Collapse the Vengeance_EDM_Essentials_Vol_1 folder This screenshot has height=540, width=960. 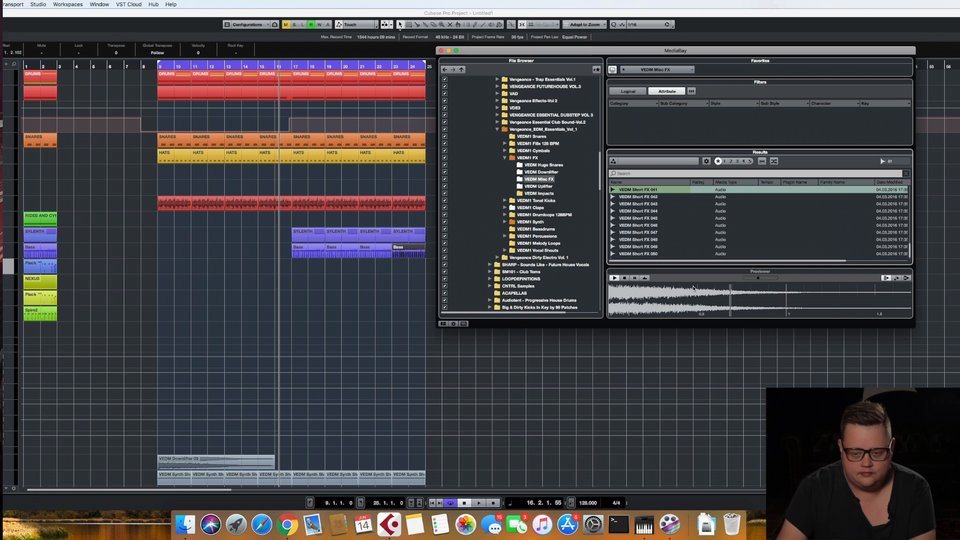497,129
